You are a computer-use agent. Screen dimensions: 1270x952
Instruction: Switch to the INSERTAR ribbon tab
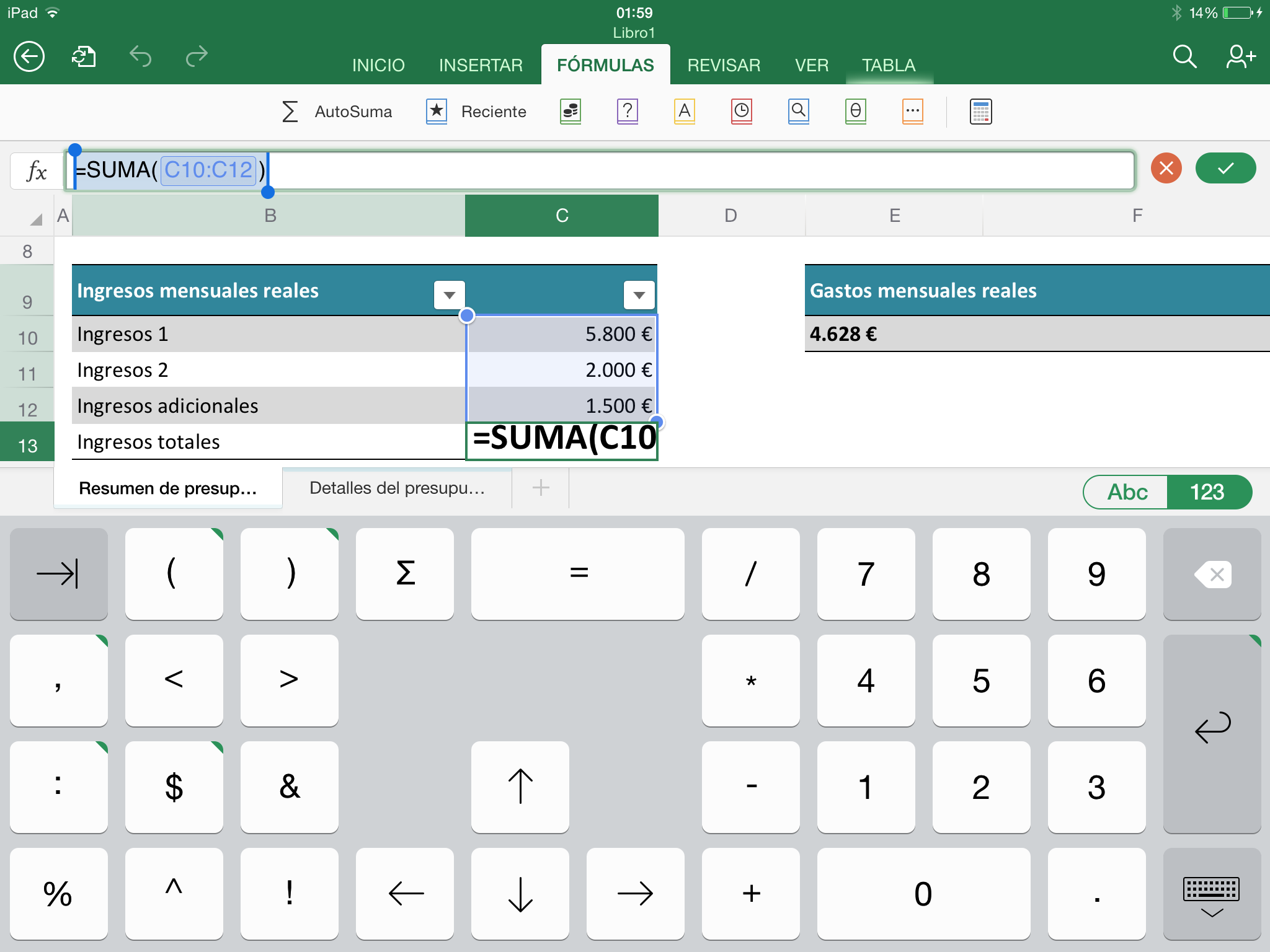481,65
